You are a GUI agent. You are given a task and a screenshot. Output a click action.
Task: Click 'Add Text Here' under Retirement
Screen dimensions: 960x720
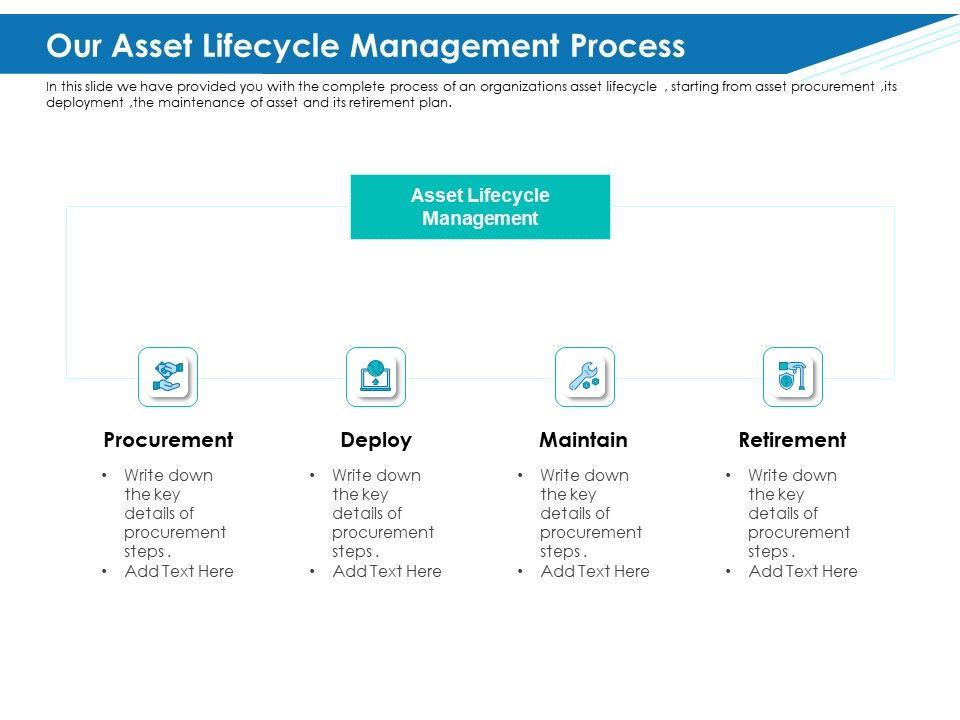(x=803, y=571)
